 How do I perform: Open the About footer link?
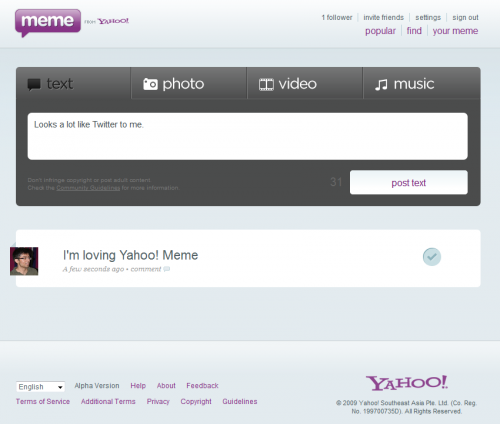pyautogui.click(x=166, y=386)
